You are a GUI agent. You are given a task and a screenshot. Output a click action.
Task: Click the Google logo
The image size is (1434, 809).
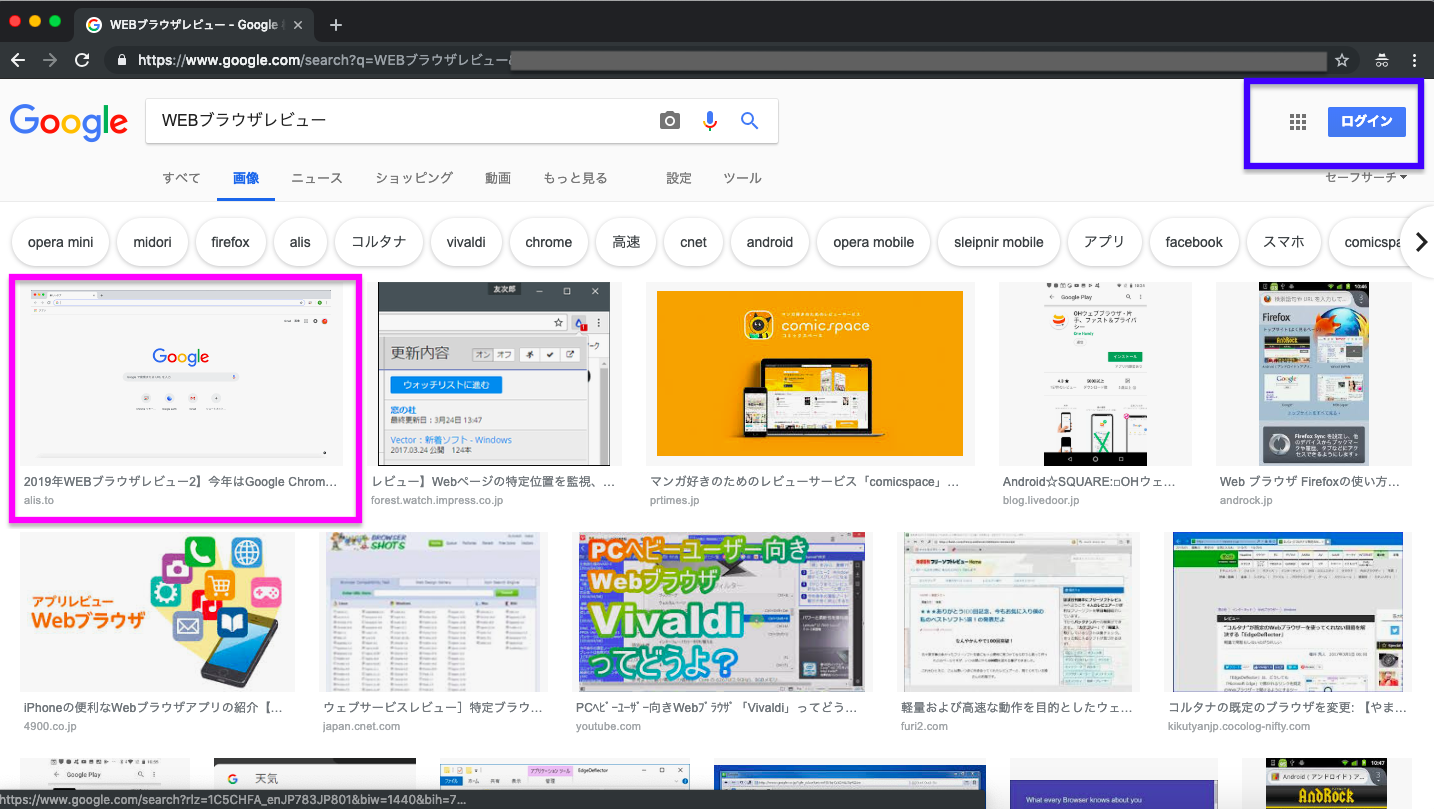pyautogui.click(x=69, y=122)
